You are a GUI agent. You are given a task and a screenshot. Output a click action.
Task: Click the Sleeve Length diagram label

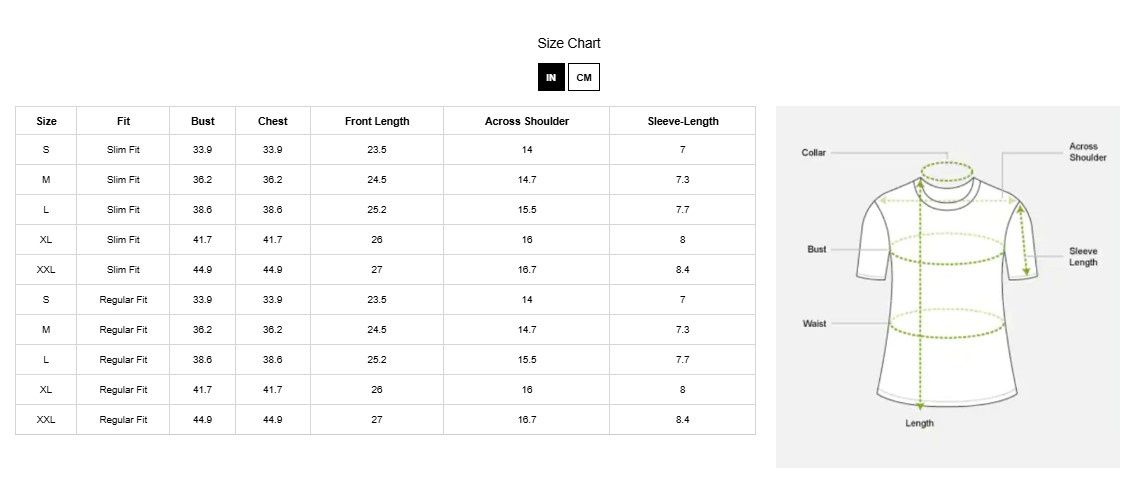click(x=1083, y=256)
